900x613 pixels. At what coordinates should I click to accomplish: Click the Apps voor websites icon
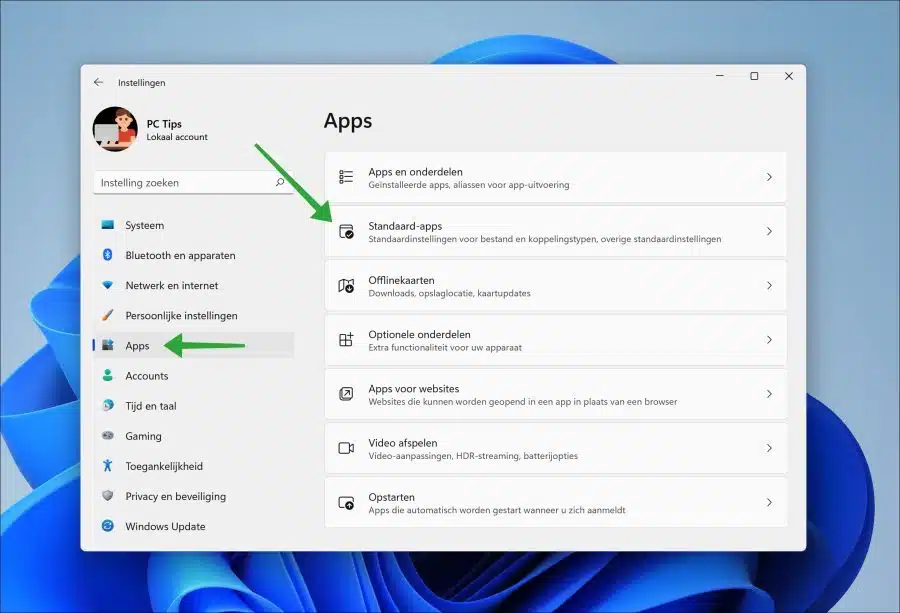point(346,394)
